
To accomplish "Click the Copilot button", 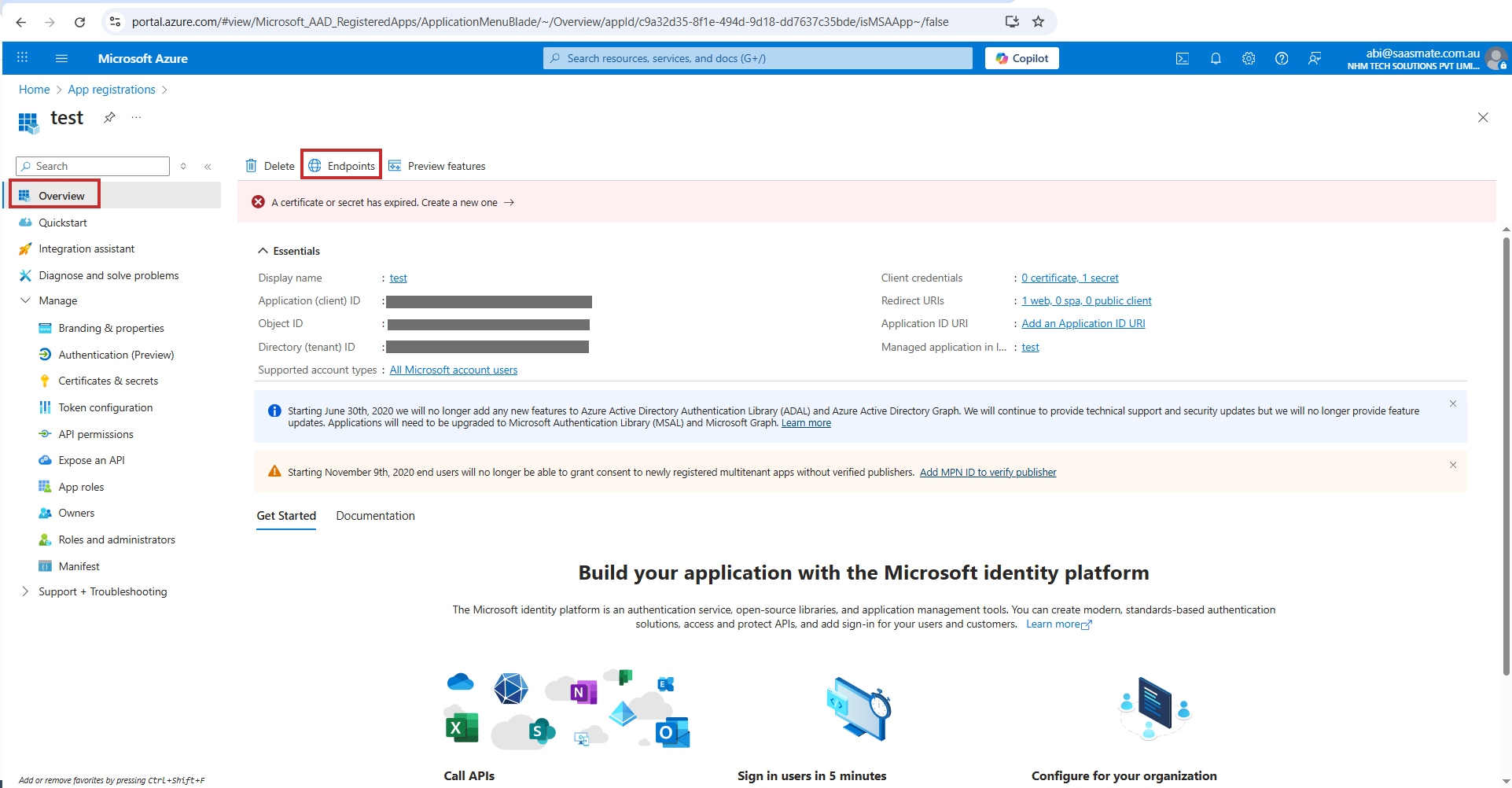I will [x=1021, y=58].
